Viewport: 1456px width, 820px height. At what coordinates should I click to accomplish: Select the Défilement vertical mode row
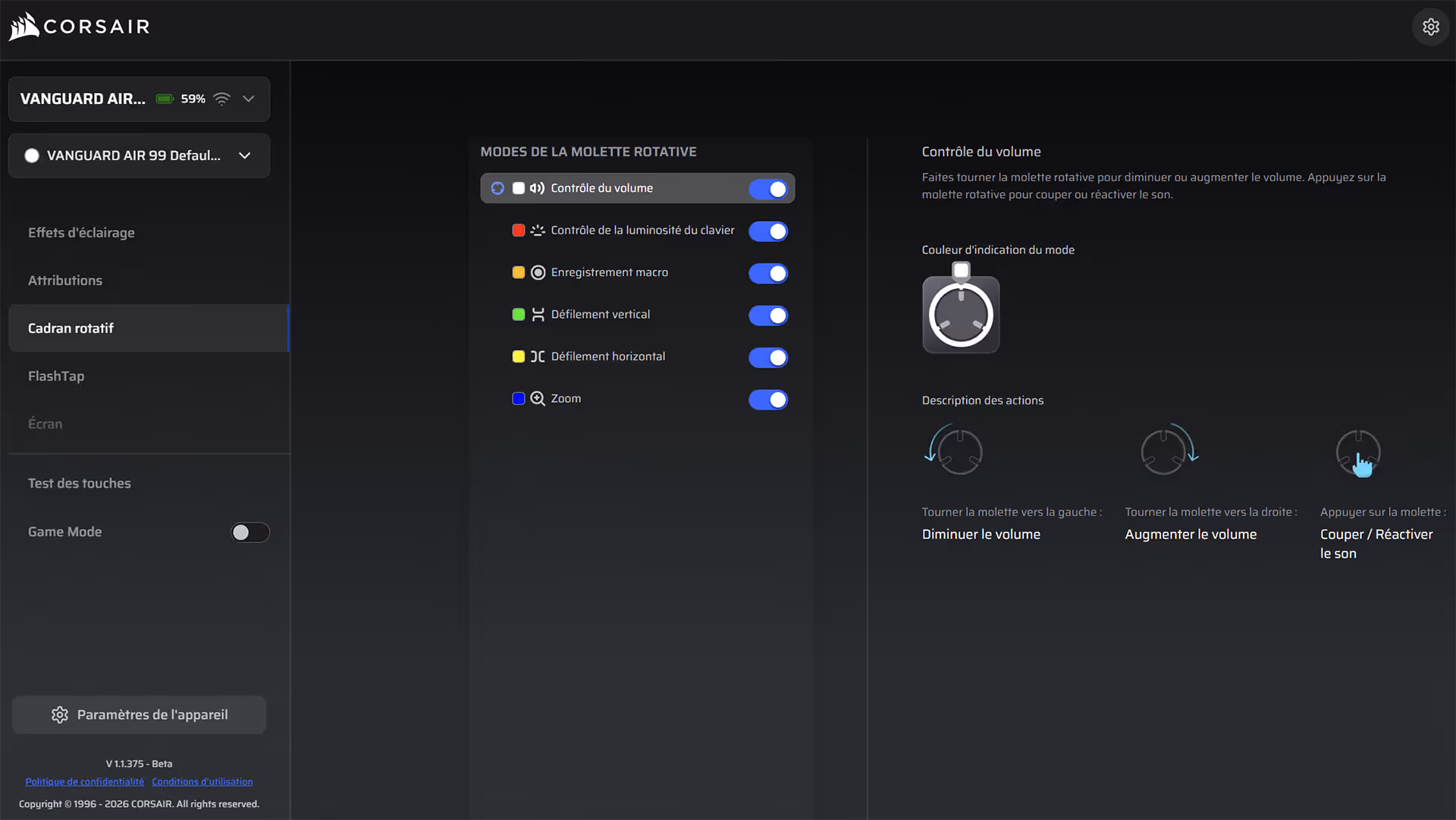coord(638,315)
